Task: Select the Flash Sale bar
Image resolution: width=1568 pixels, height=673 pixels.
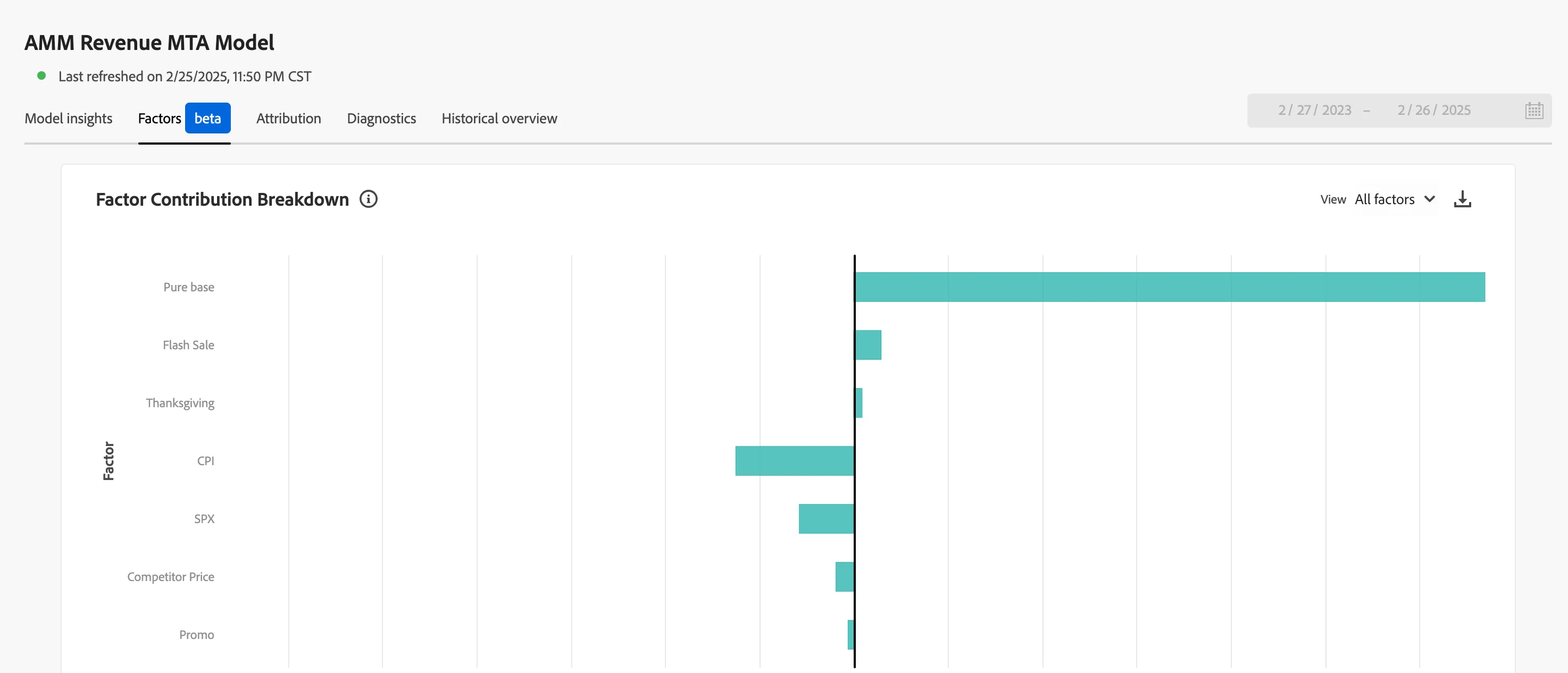Action: [x=868, y=345]
